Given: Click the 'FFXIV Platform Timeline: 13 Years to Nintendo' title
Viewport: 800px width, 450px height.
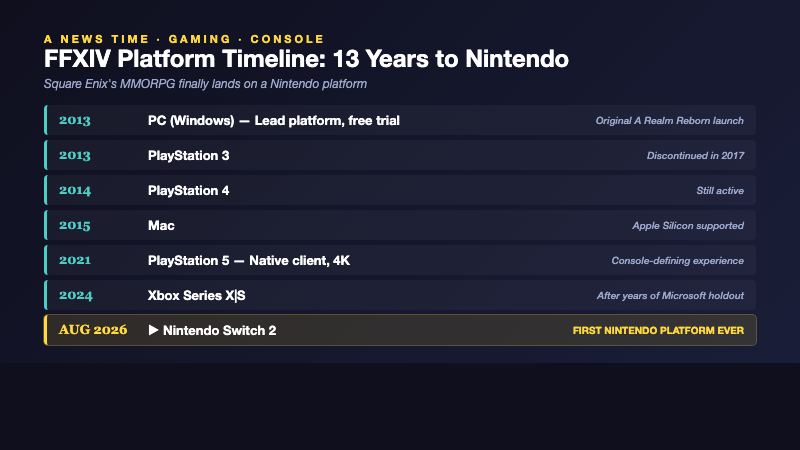Looking at the screenshot, I should coord(306,59).
